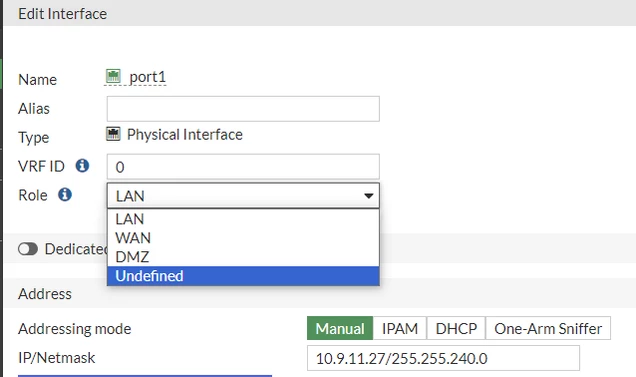This screenshot has height=377, width=636.
Task: Click the Role info icon
Action: [65, 194]
